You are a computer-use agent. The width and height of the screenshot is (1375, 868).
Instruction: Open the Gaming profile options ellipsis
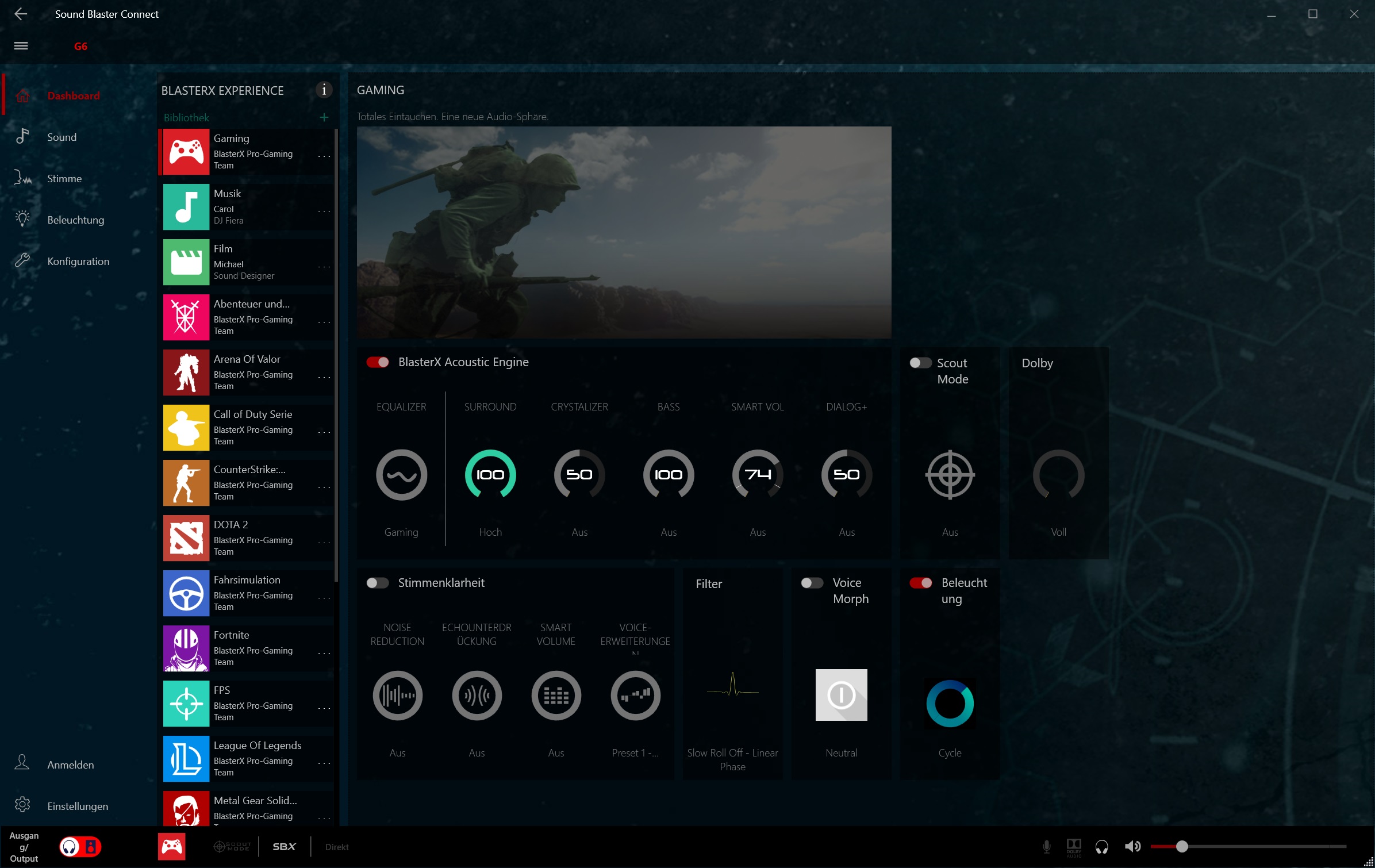pos(324,156)
